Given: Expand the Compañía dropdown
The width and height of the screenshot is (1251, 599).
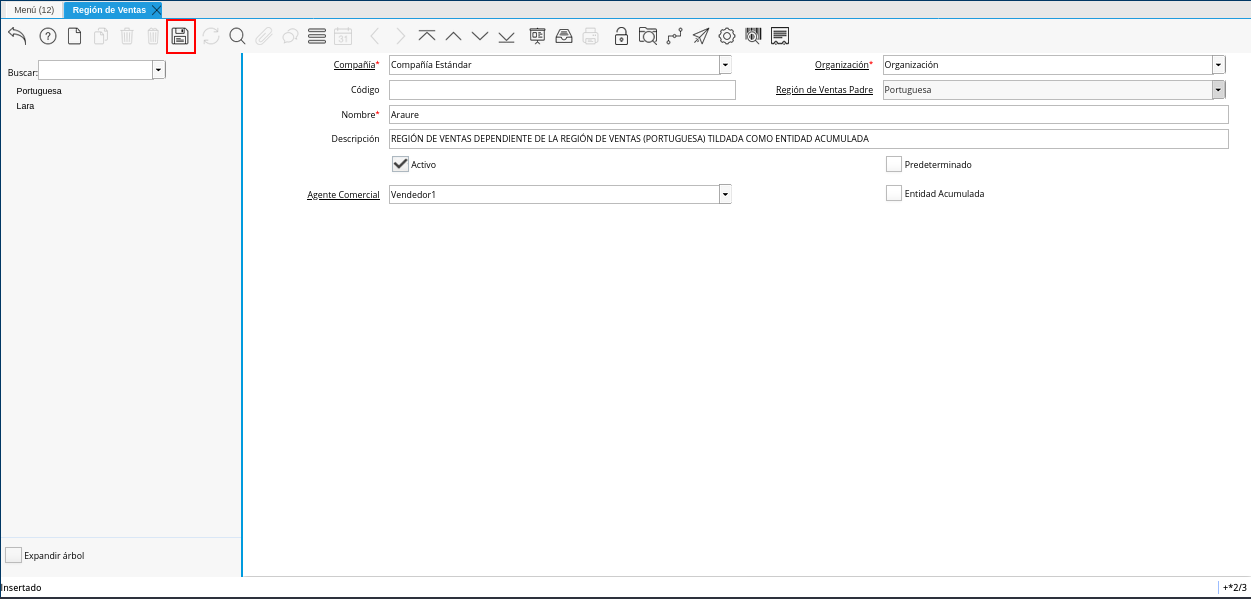Looking at the screenshot, I should click(725, 65).
